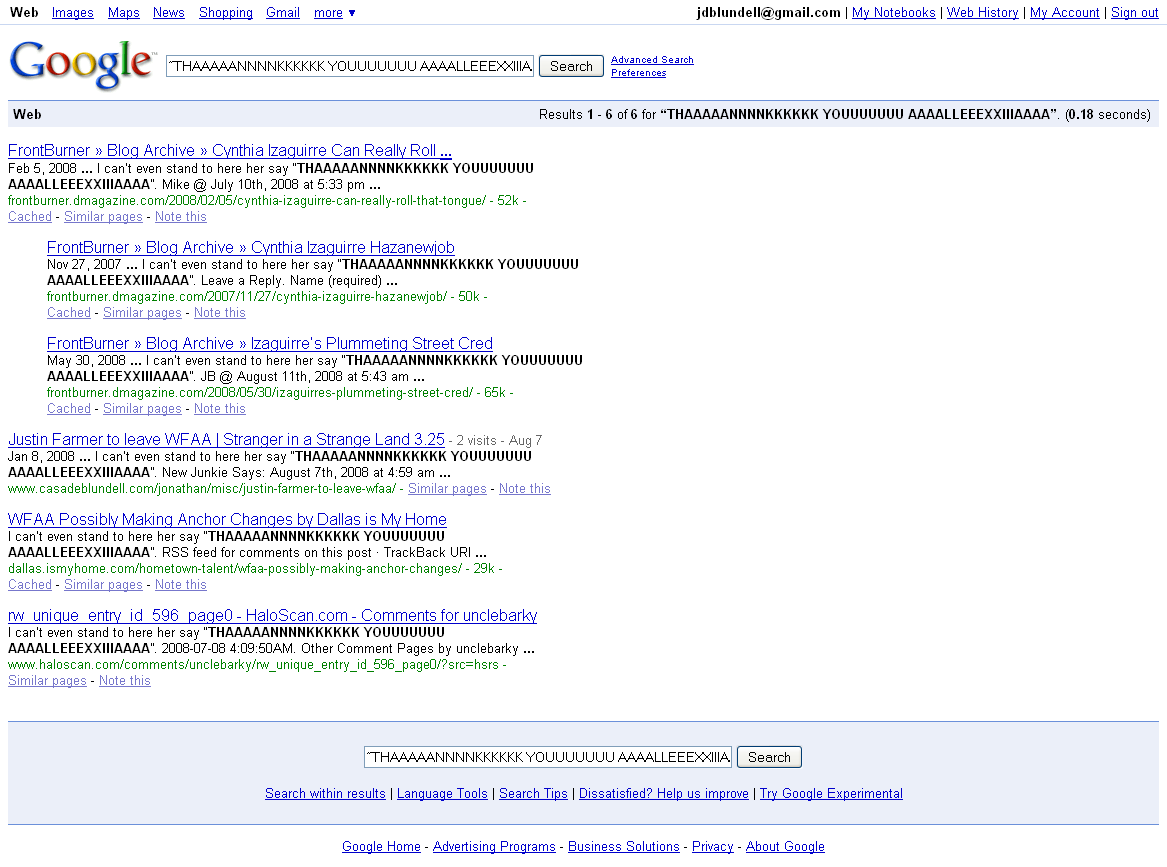Click the top Search button

coord(571,66)
